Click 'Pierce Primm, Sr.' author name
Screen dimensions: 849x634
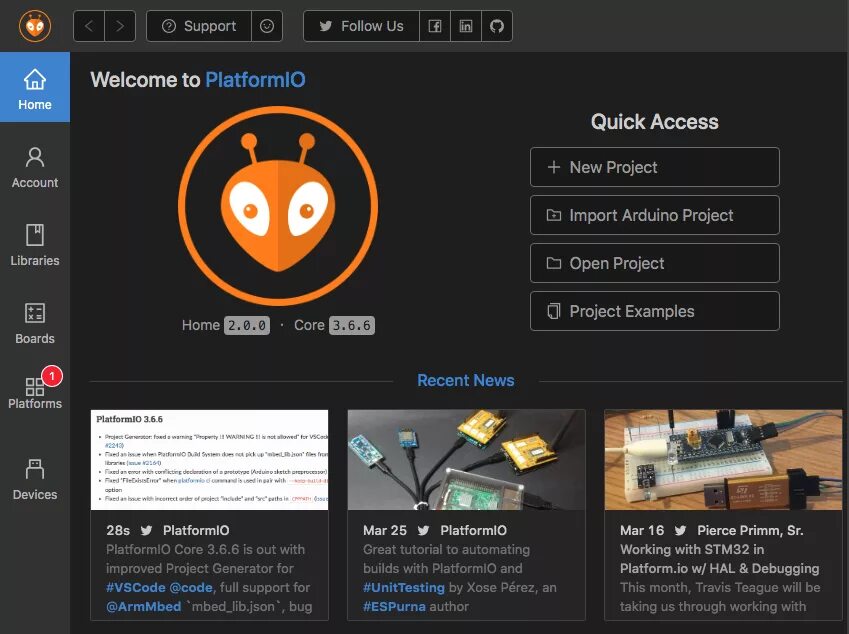(750, 531)
